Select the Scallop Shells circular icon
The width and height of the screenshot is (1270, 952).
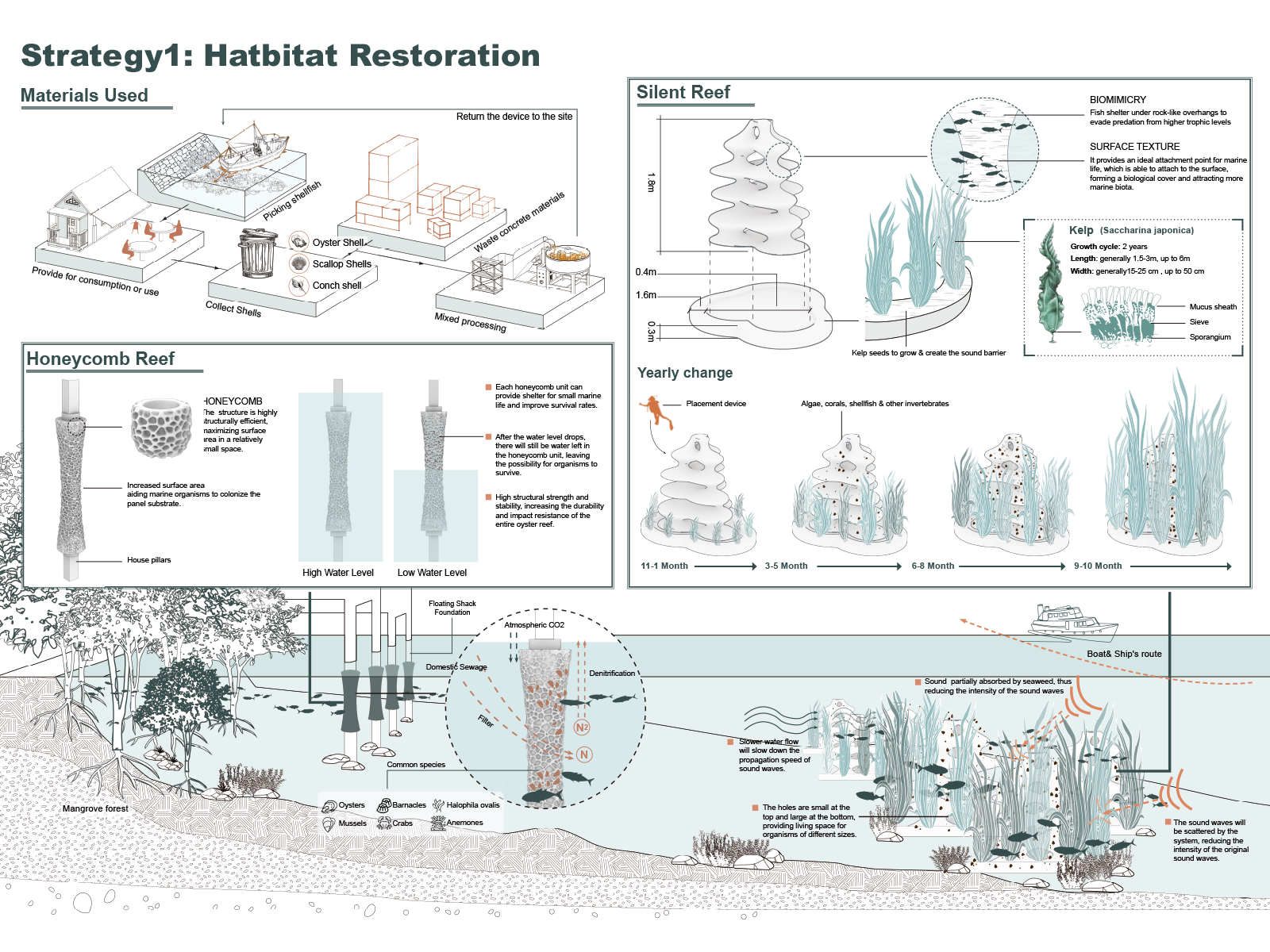pyautogui.click(x=298, y=263)
